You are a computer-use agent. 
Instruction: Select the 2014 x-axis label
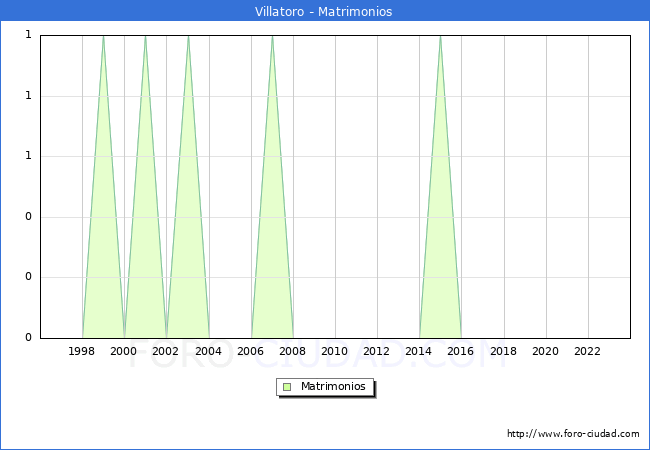pyautogui.click(x=419, y=351)
